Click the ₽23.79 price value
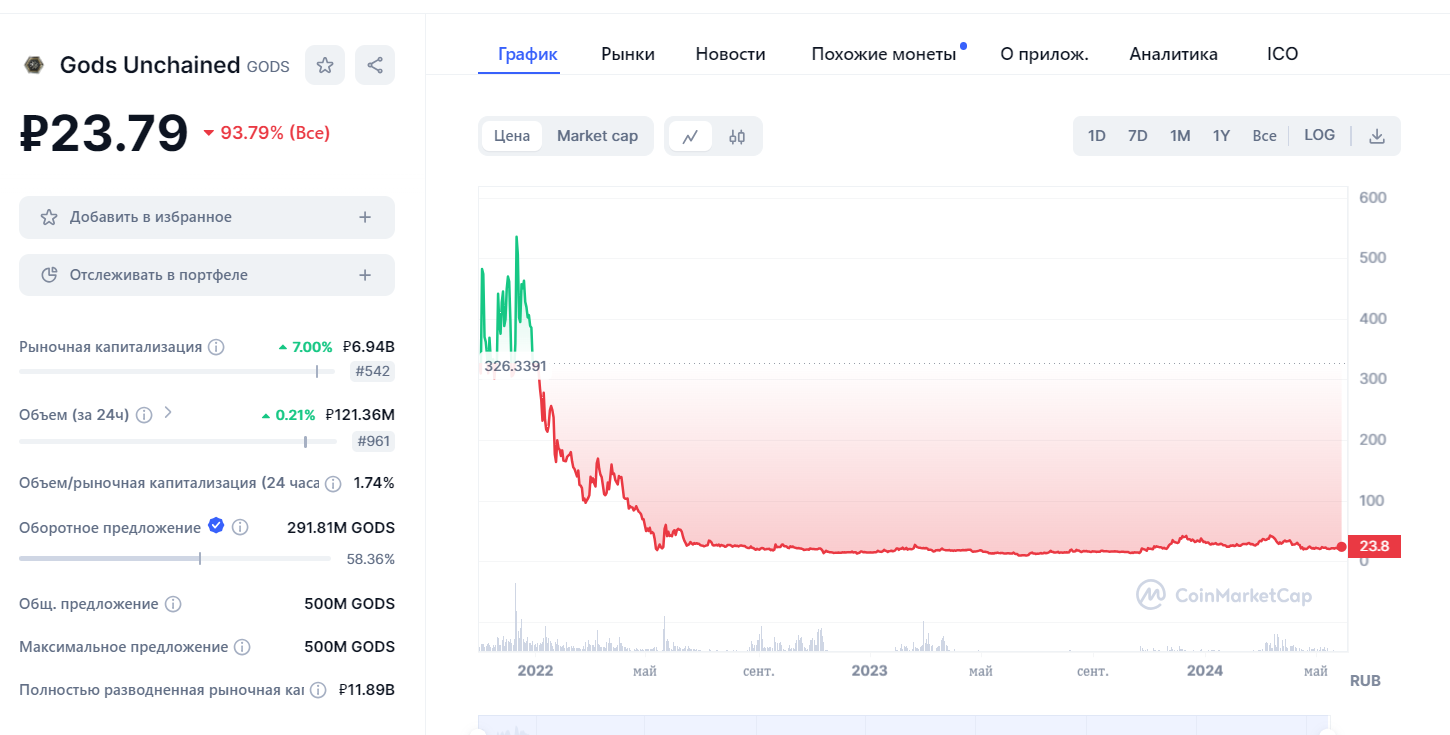 (x=104, y=133)
